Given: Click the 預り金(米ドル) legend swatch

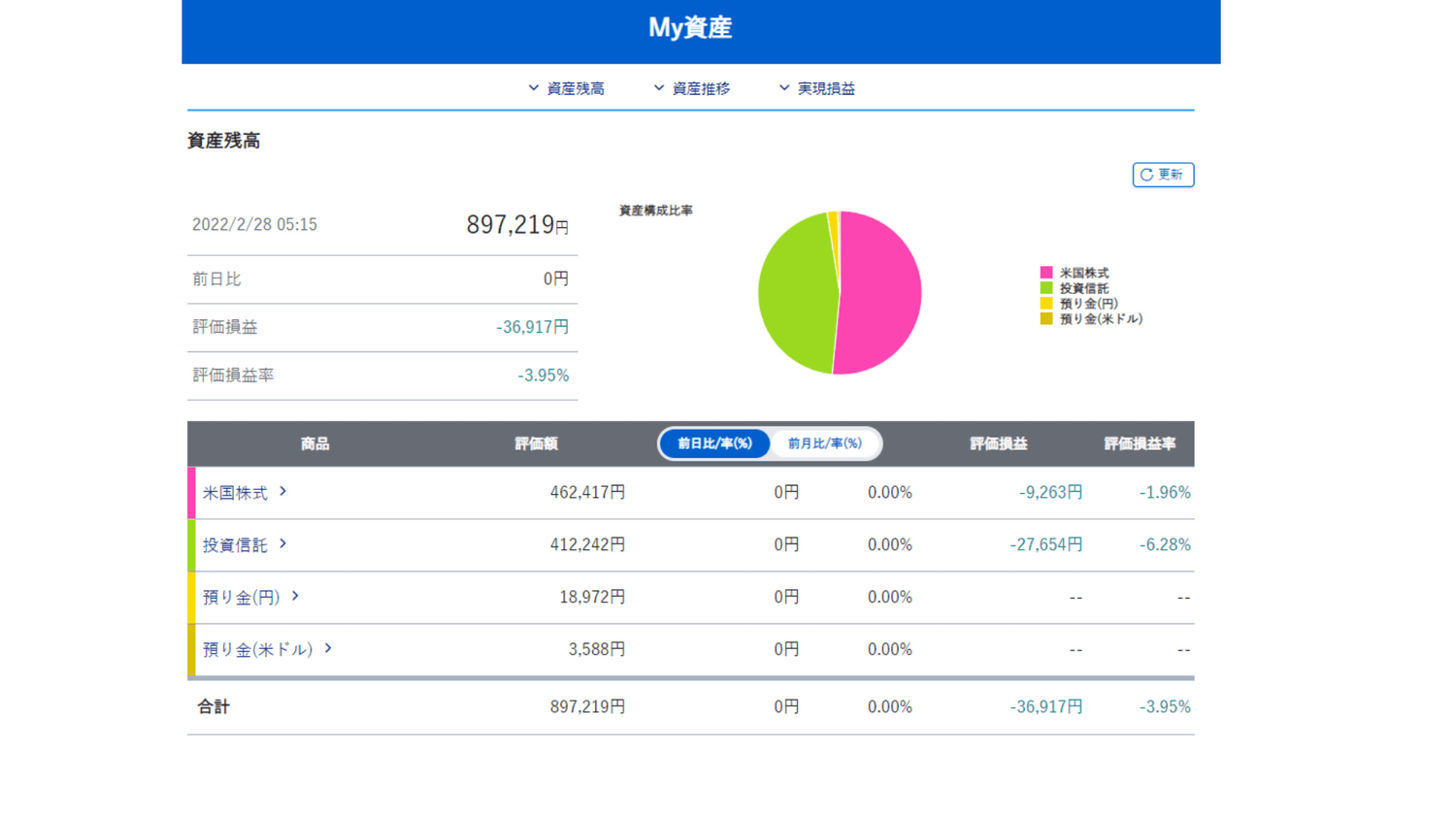Looking at the screenshot, I should click(1046, 318).
